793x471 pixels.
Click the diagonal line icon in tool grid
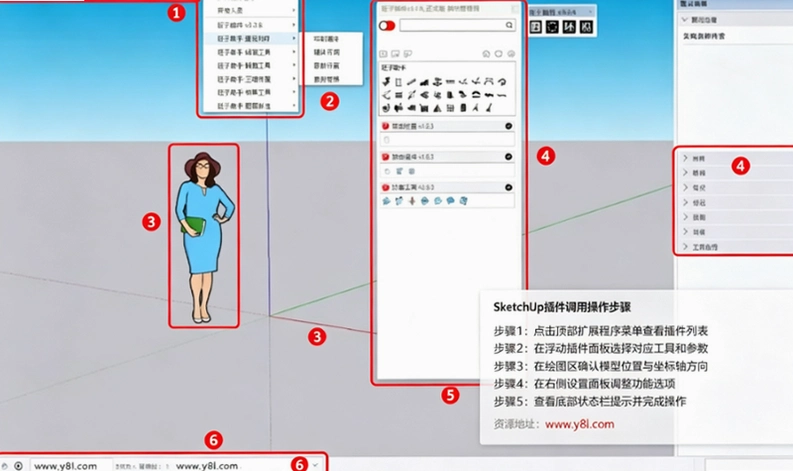coord(411,82)
